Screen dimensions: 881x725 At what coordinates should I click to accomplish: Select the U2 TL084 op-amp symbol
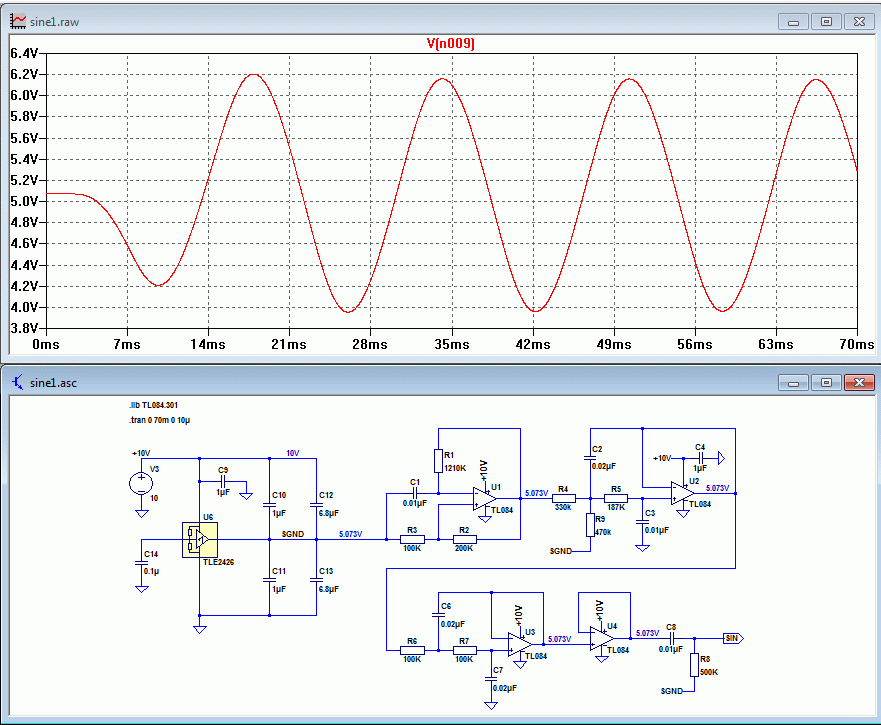(683, 493)
